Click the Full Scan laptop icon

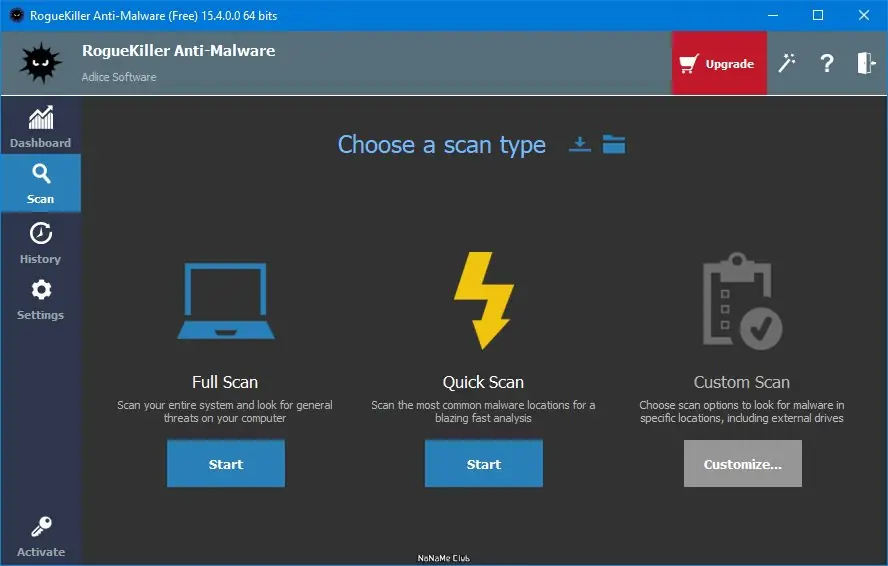coord(225,301)
